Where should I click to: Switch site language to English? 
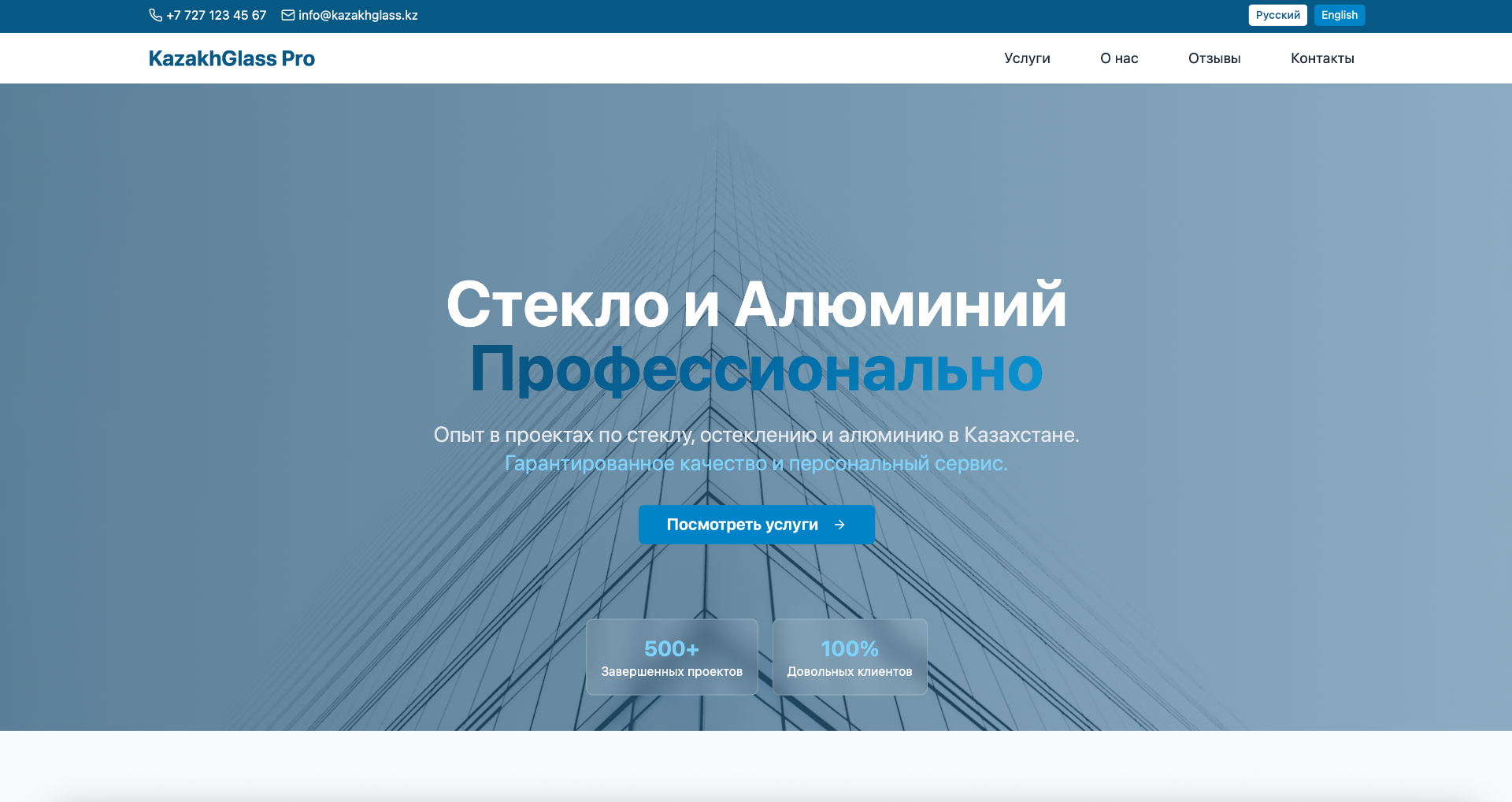(x=1339, y=15)
